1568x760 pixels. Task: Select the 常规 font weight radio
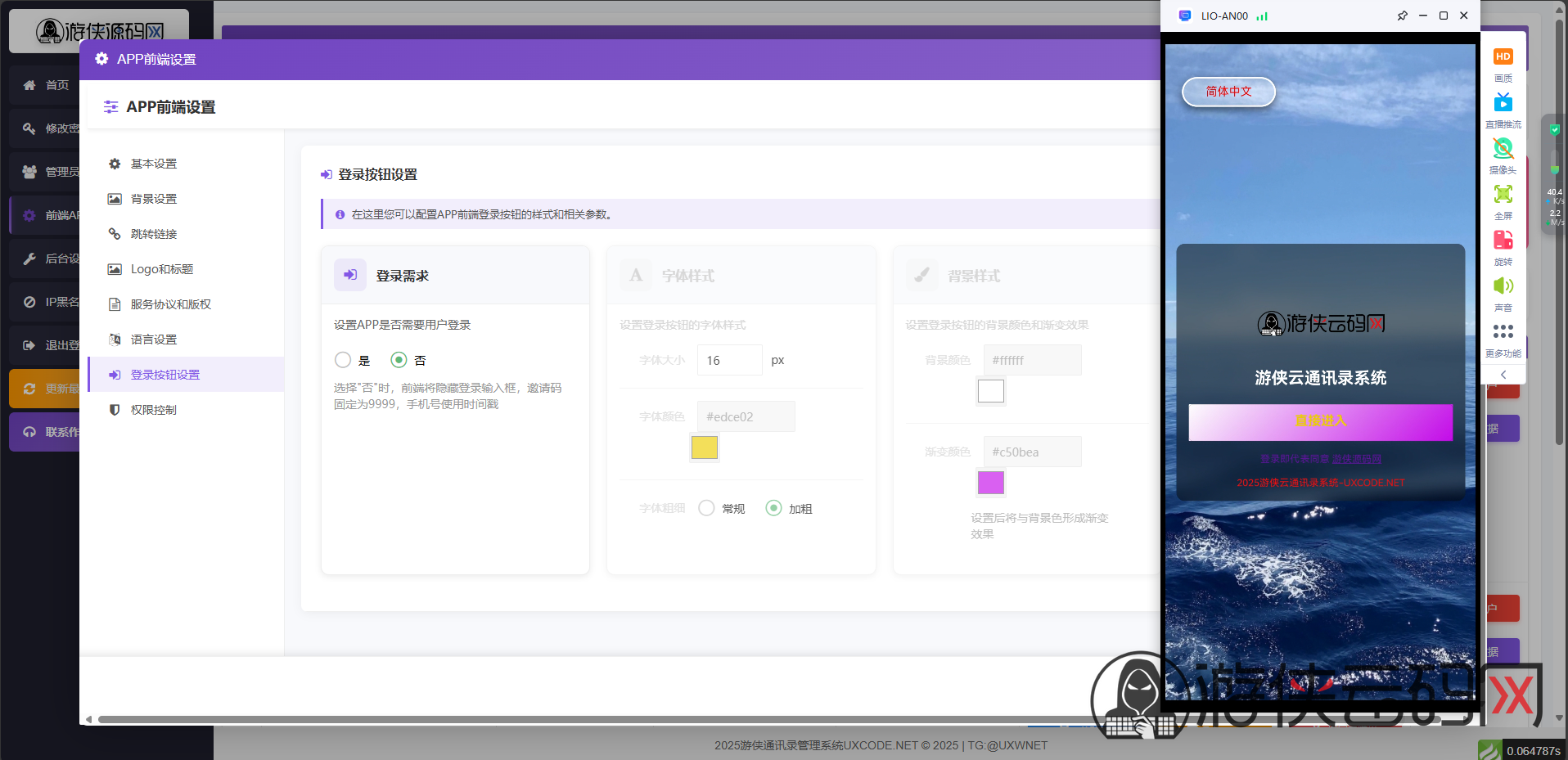706,508
